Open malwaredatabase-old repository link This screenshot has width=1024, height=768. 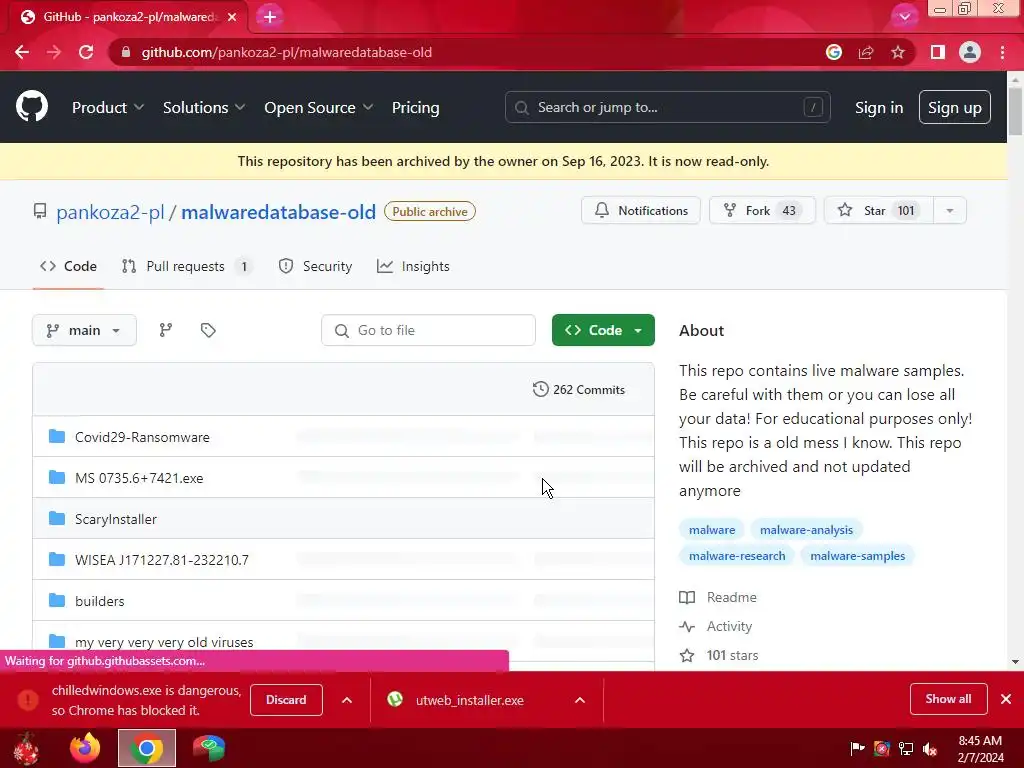click(278, 212)
